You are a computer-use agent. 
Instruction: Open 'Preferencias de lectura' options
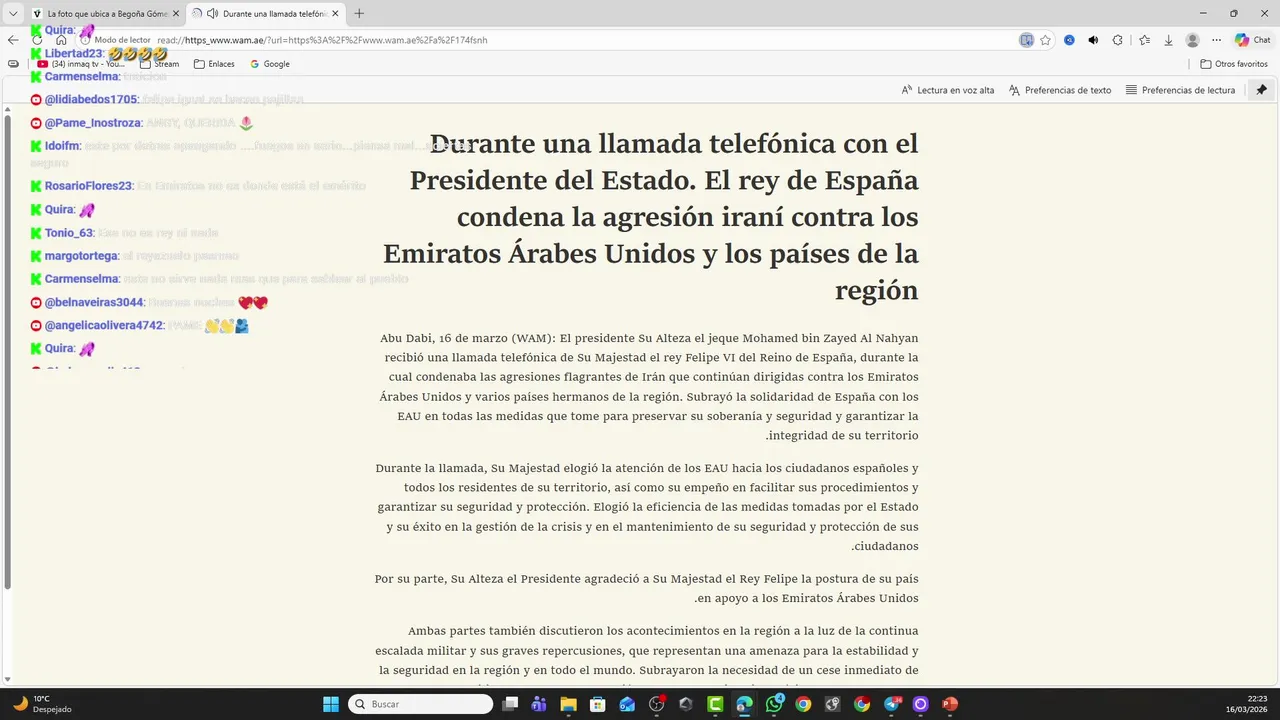pyautogui.click(x=1180, y=90)
